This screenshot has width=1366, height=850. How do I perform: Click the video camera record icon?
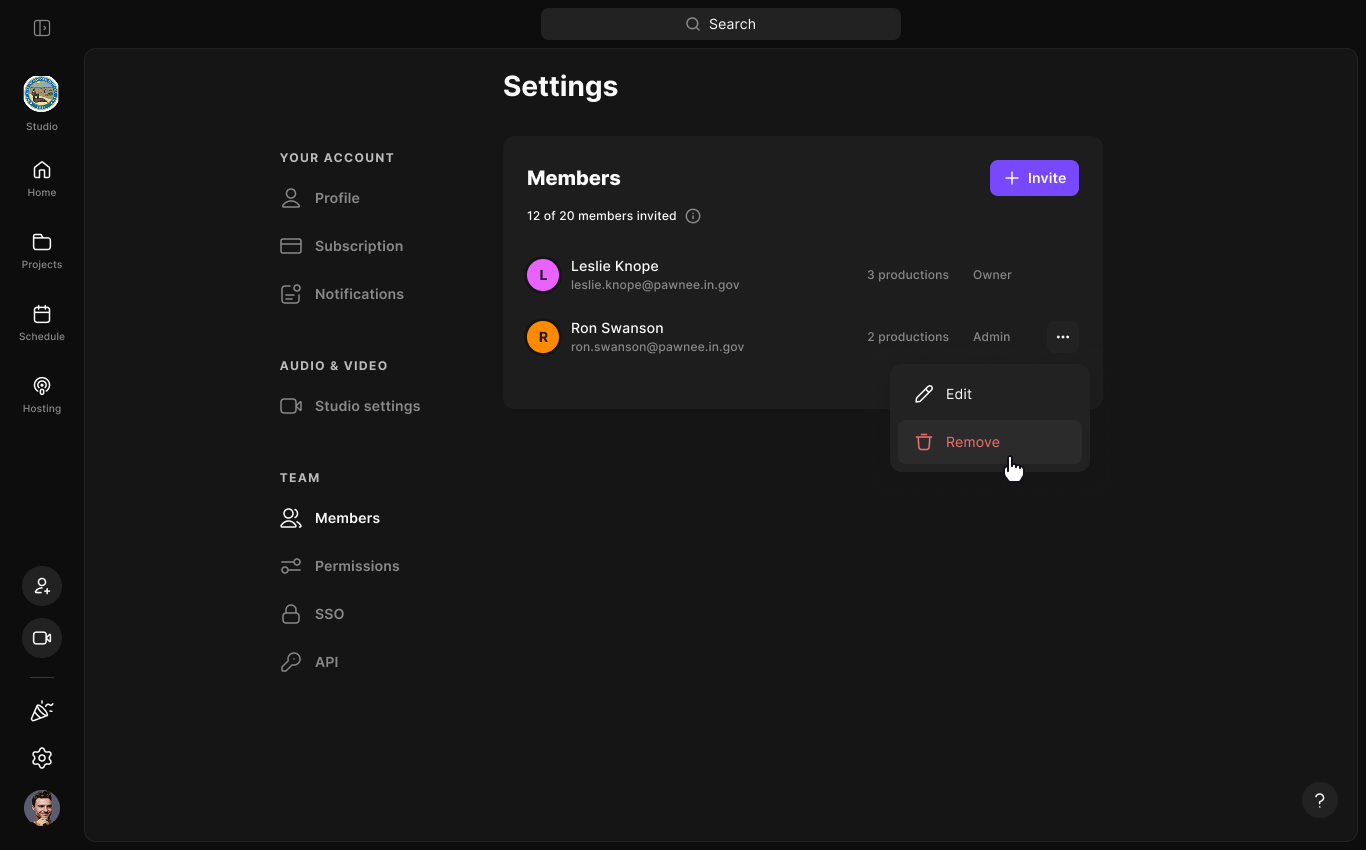tap(42, 638)
